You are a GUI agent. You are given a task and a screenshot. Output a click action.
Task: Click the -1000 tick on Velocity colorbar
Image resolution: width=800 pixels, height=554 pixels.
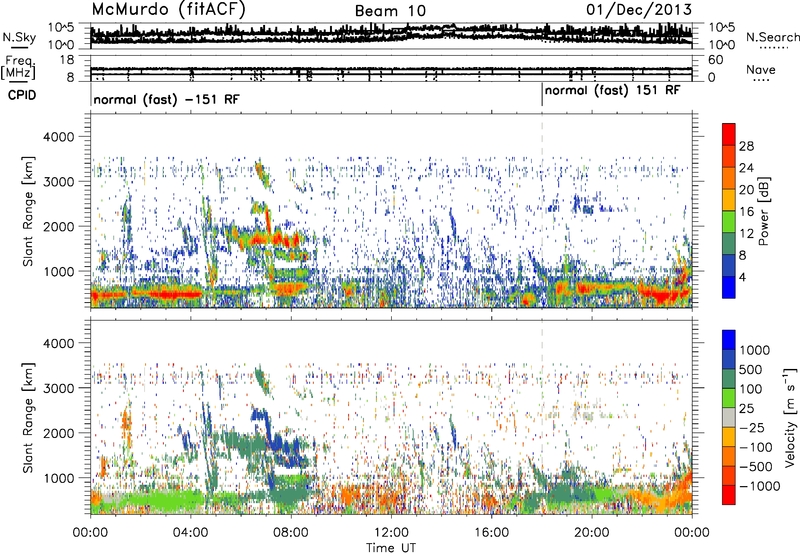click(x=759, y=486)
